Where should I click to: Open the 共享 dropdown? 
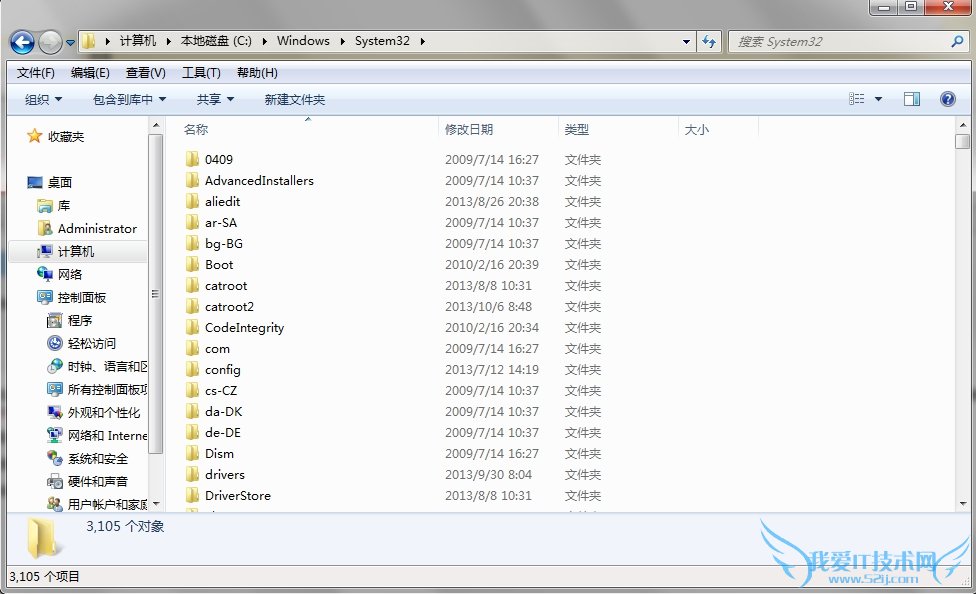point(215,100)
